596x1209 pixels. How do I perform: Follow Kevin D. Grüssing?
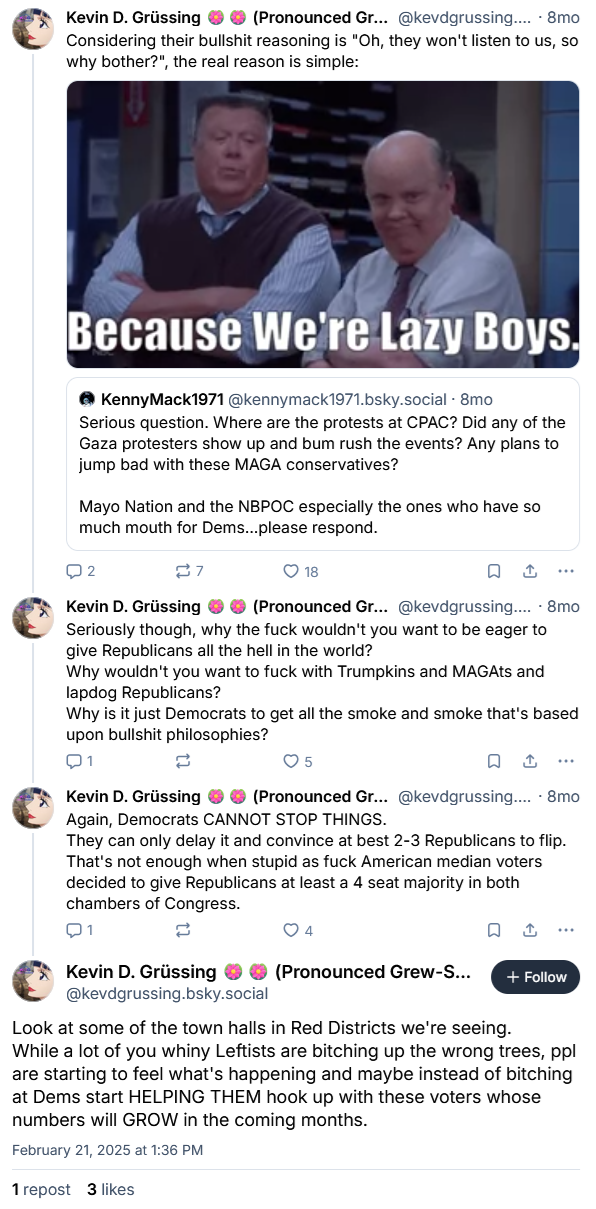[535, 977]
